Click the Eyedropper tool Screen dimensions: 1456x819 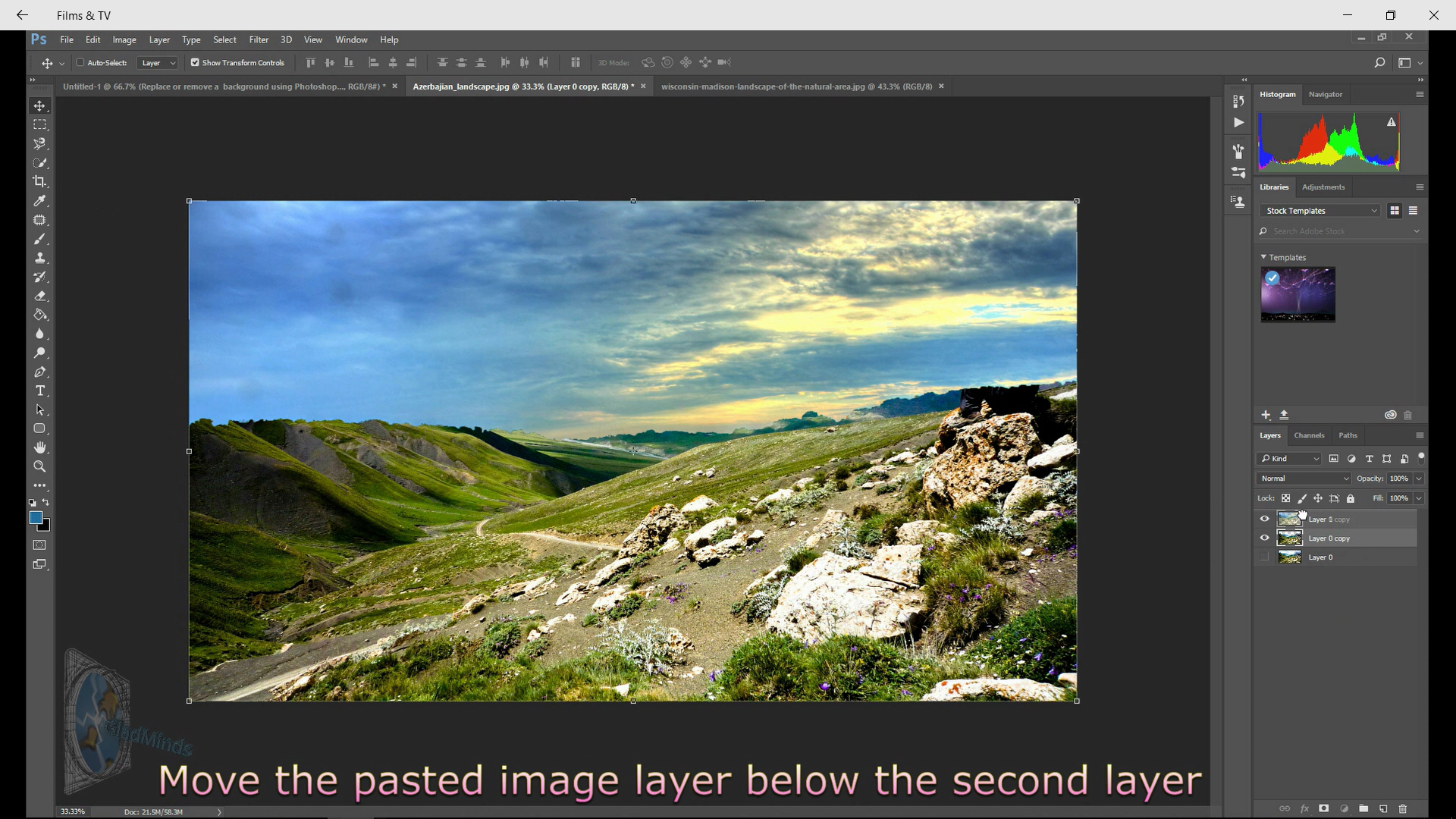(40, 201)
